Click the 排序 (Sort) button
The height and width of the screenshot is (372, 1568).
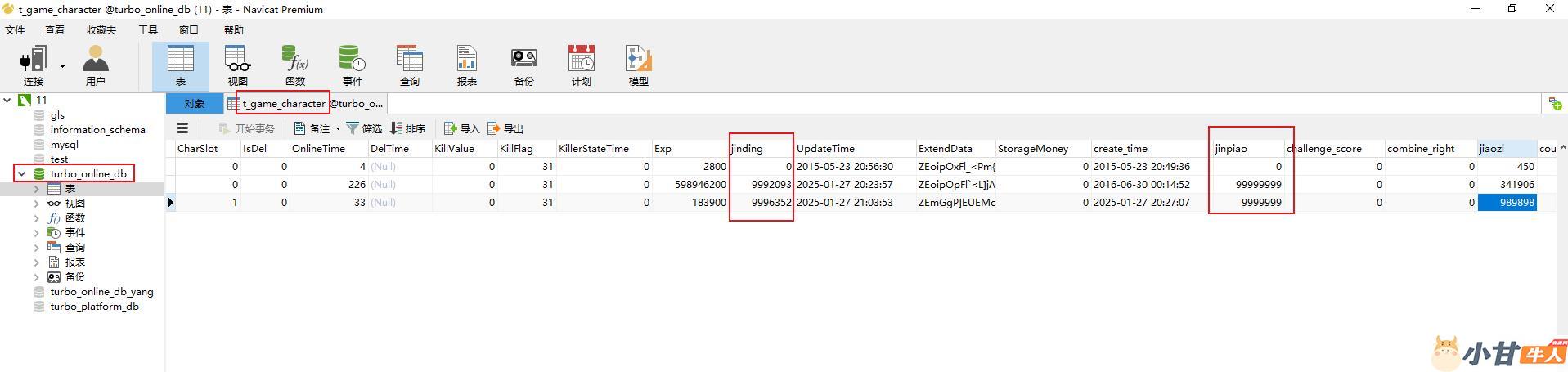coord(408,129)
